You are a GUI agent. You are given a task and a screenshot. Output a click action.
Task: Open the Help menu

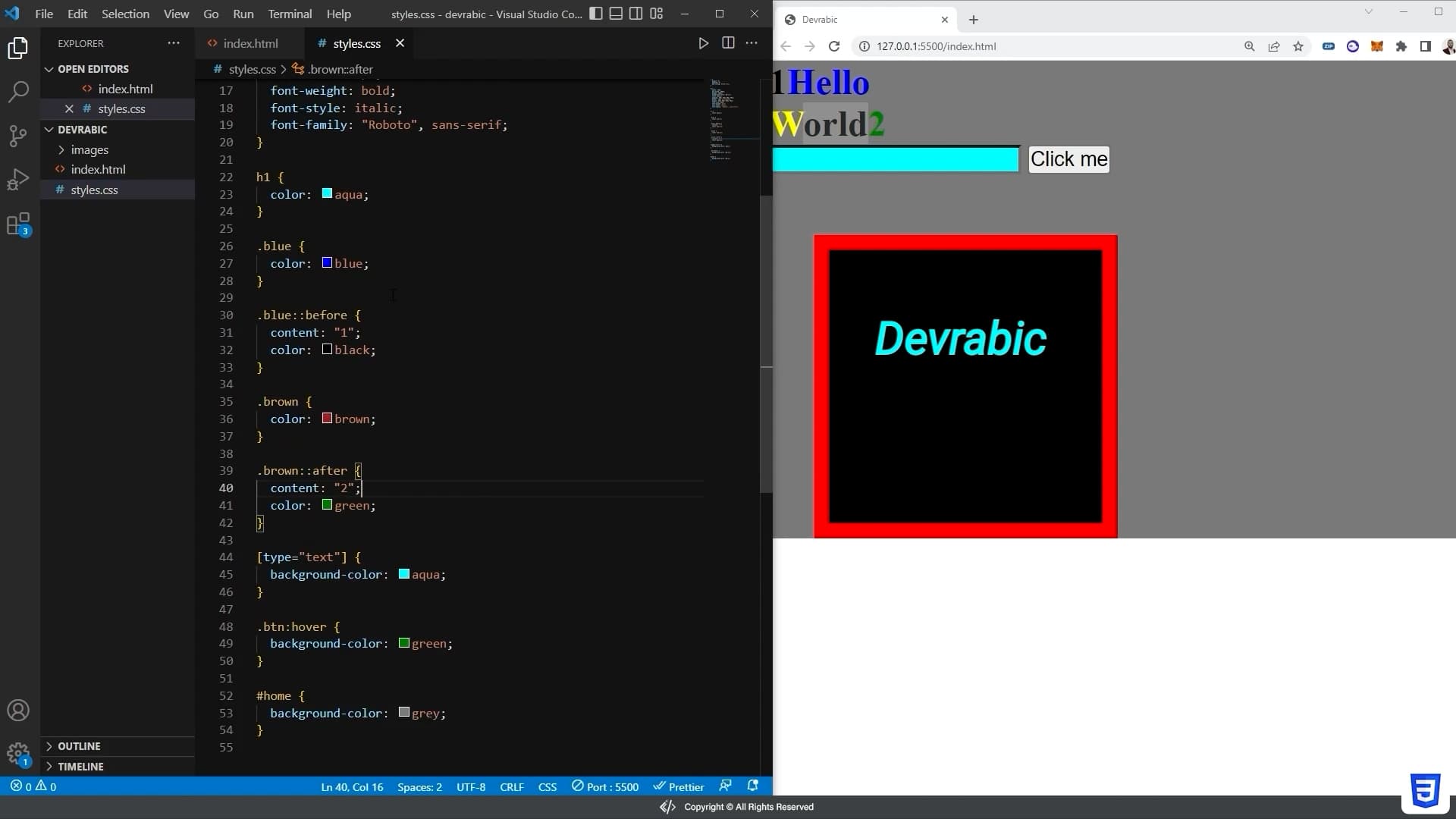[x=339, y=14]
